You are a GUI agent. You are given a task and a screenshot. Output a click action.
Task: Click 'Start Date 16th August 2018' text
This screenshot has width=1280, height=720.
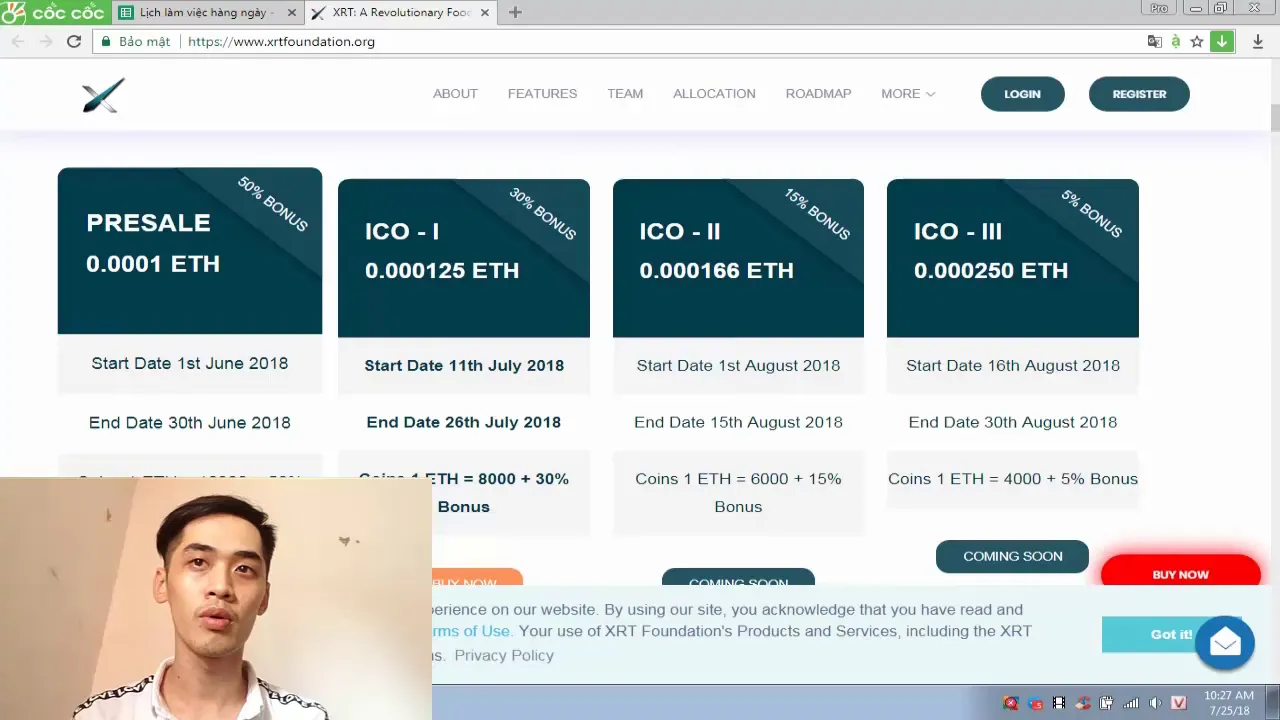coord(1013,366)
